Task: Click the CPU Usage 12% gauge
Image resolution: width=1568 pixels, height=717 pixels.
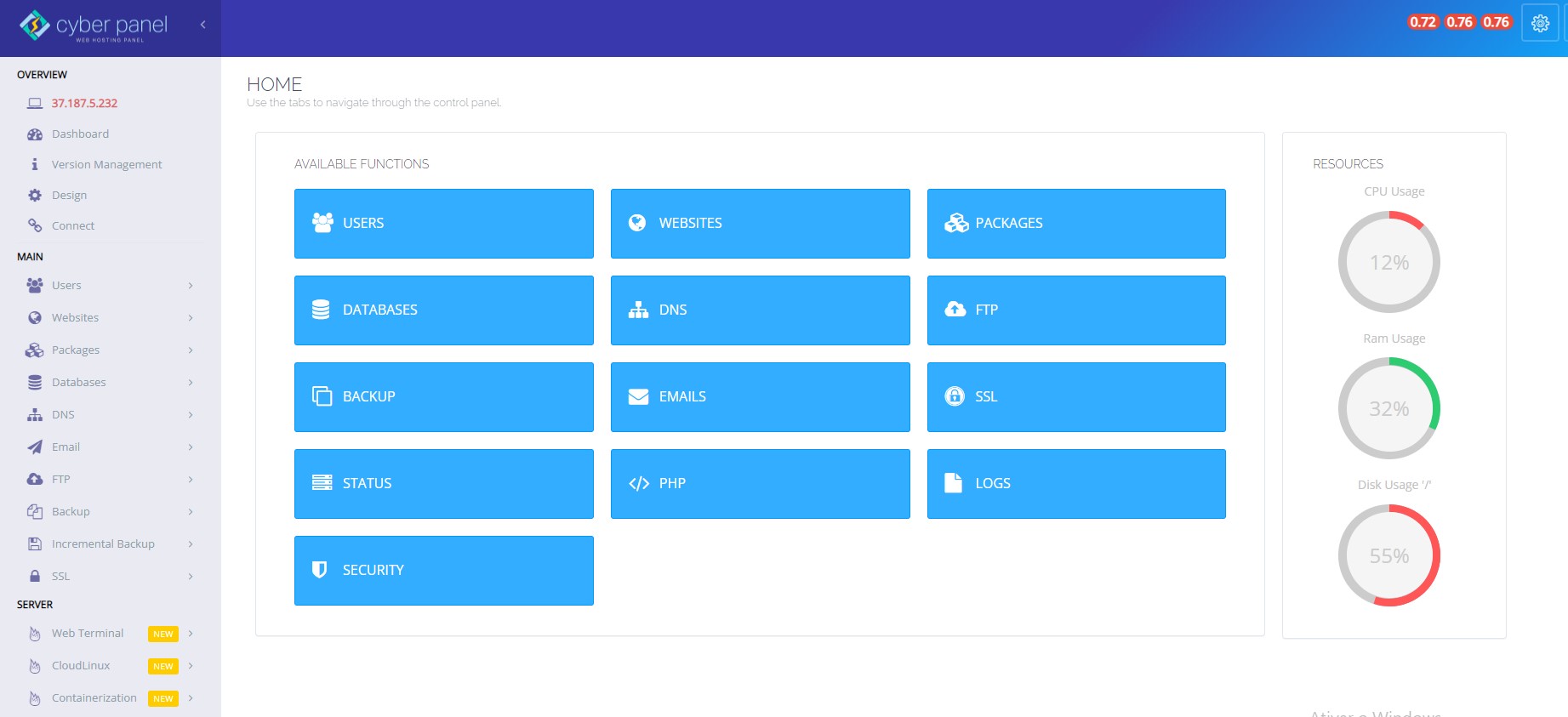Action: 1389,262
